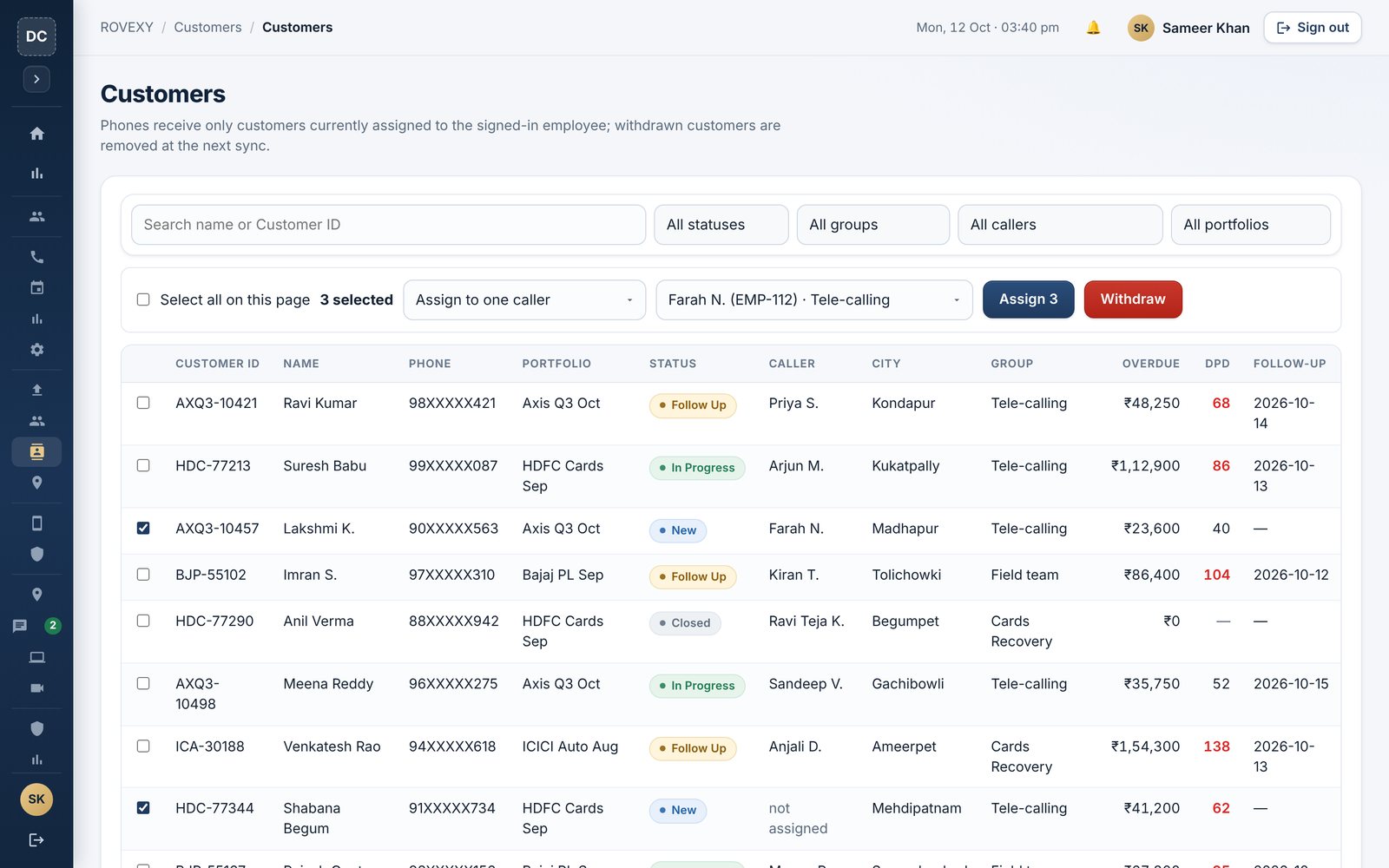Image resolution: width=1389 pixels, height=868 pixels.
Task: Open the All statuses filter dropdown
Action: (721, 225)
